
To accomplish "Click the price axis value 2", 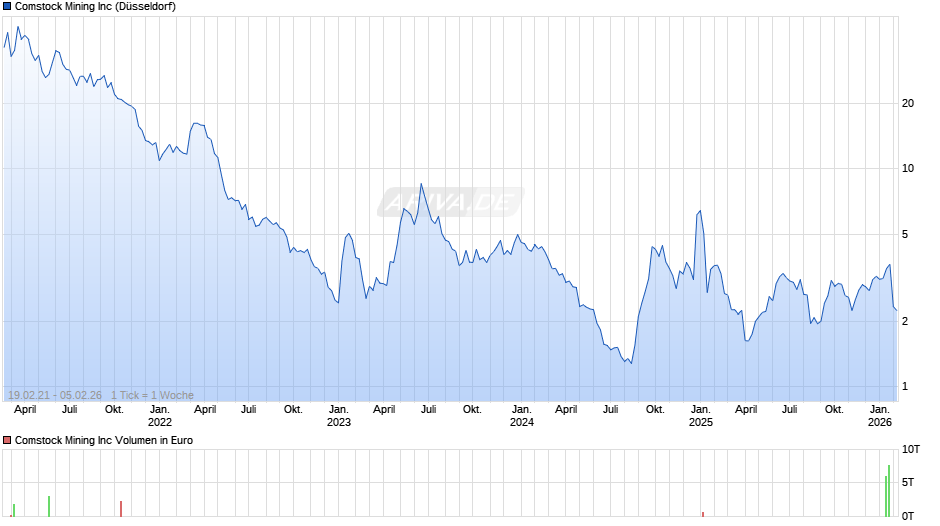I will (x=905, y=321).
